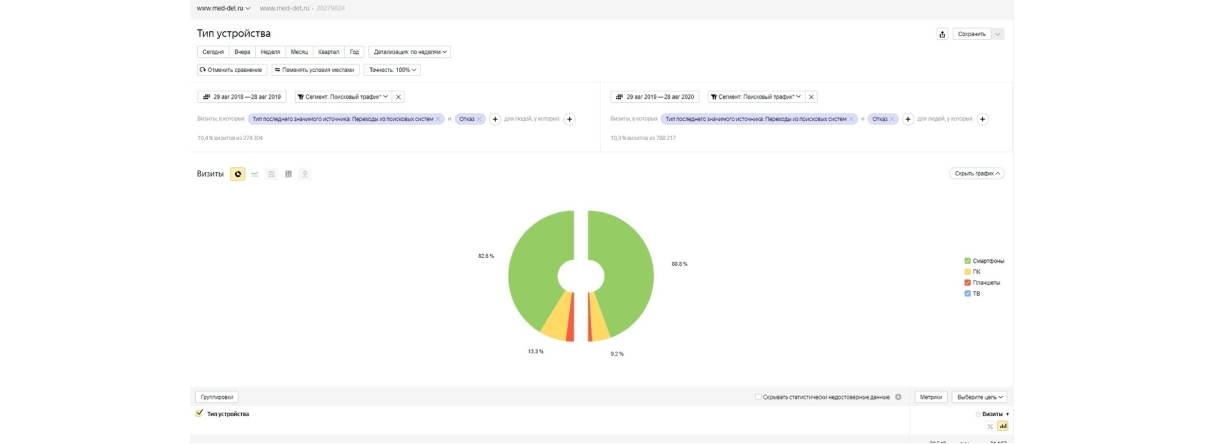Toggle bar chart icon under Визиты column
The height and width of the screenshot is (444, 1205).
1003,426
